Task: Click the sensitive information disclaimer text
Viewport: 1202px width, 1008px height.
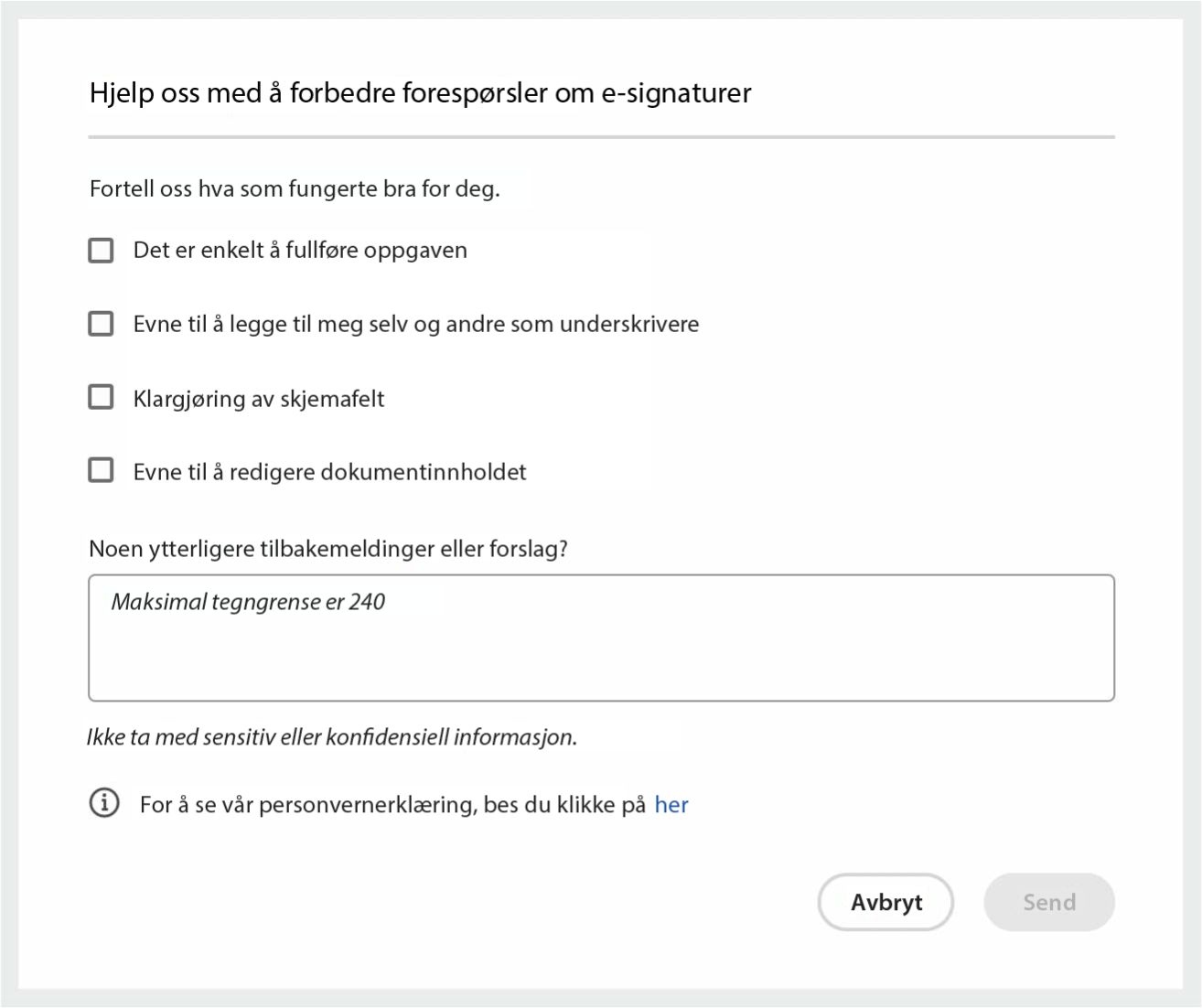Action: 332,735
